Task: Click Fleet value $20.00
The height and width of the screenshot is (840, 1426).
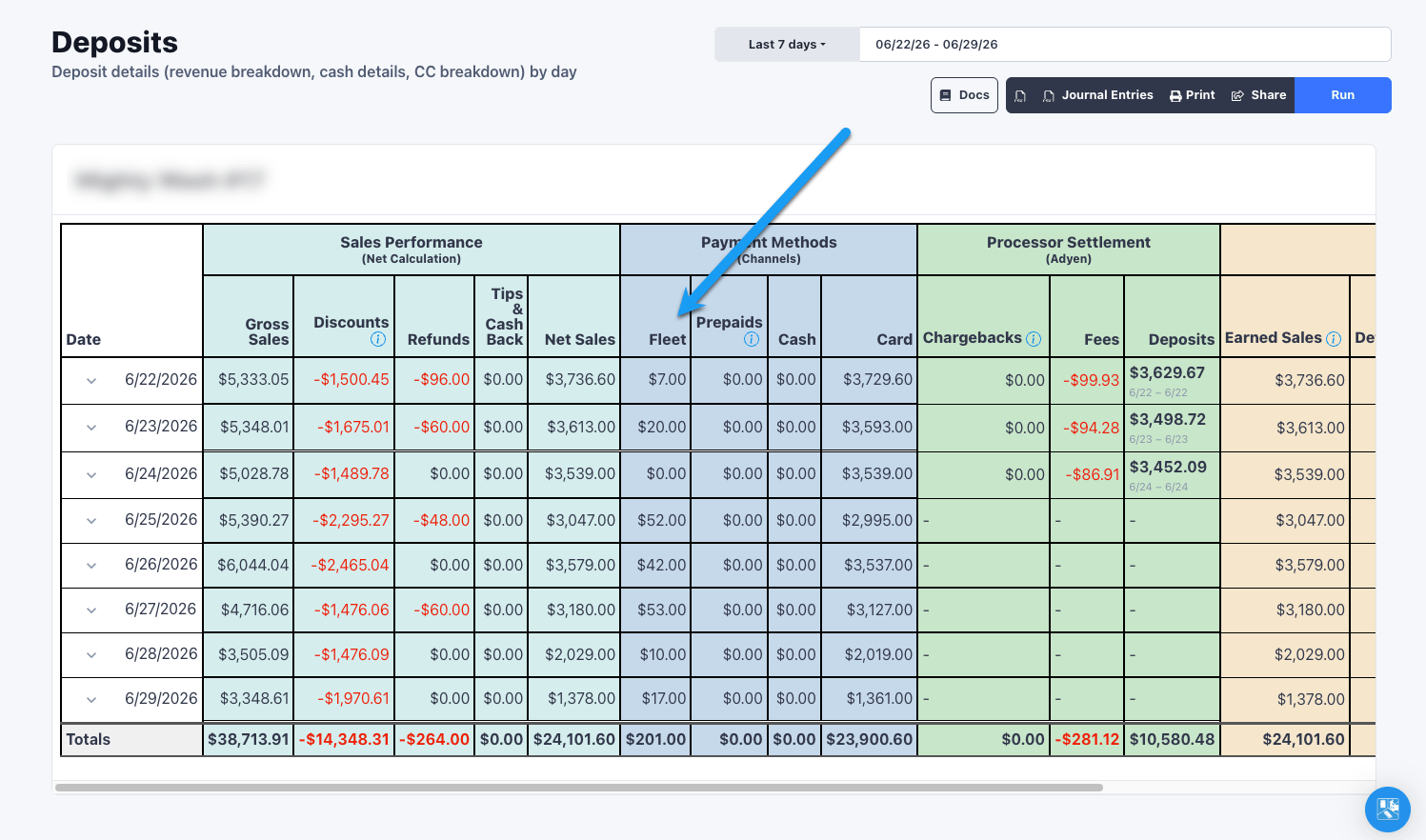Action: coord(662,427)
